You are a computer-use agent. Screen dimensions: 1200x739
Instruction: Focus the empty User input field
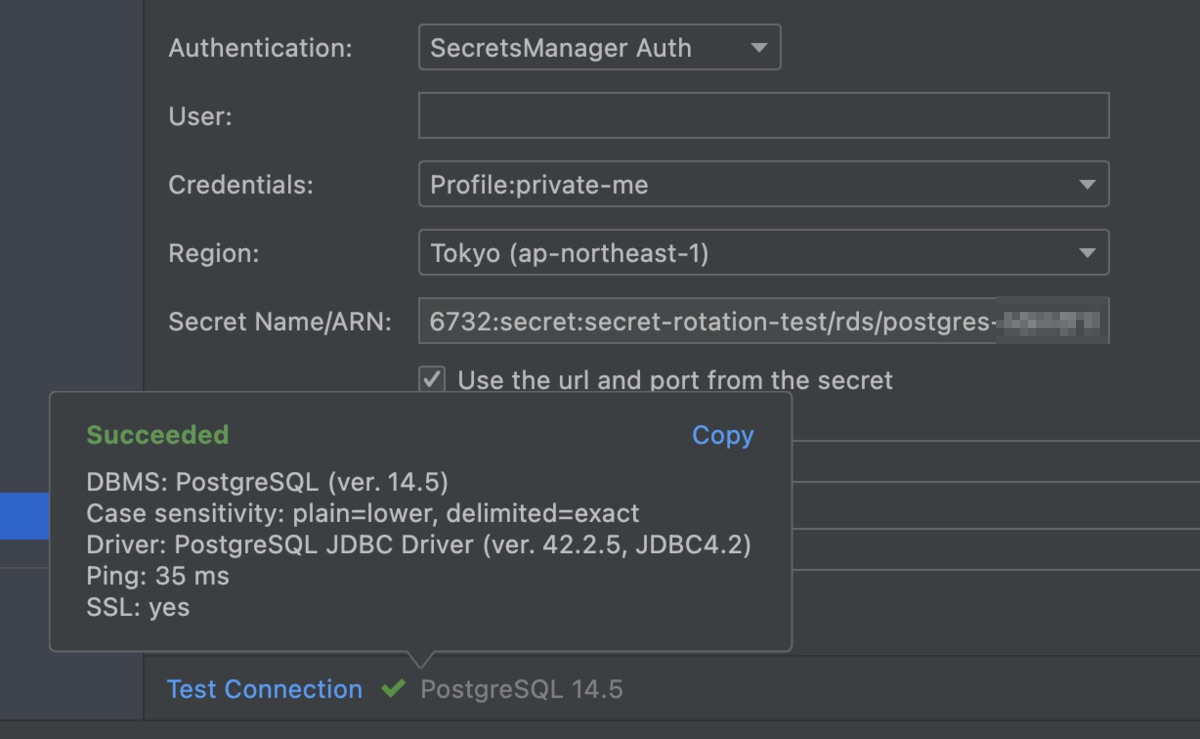tap(763, 116)
